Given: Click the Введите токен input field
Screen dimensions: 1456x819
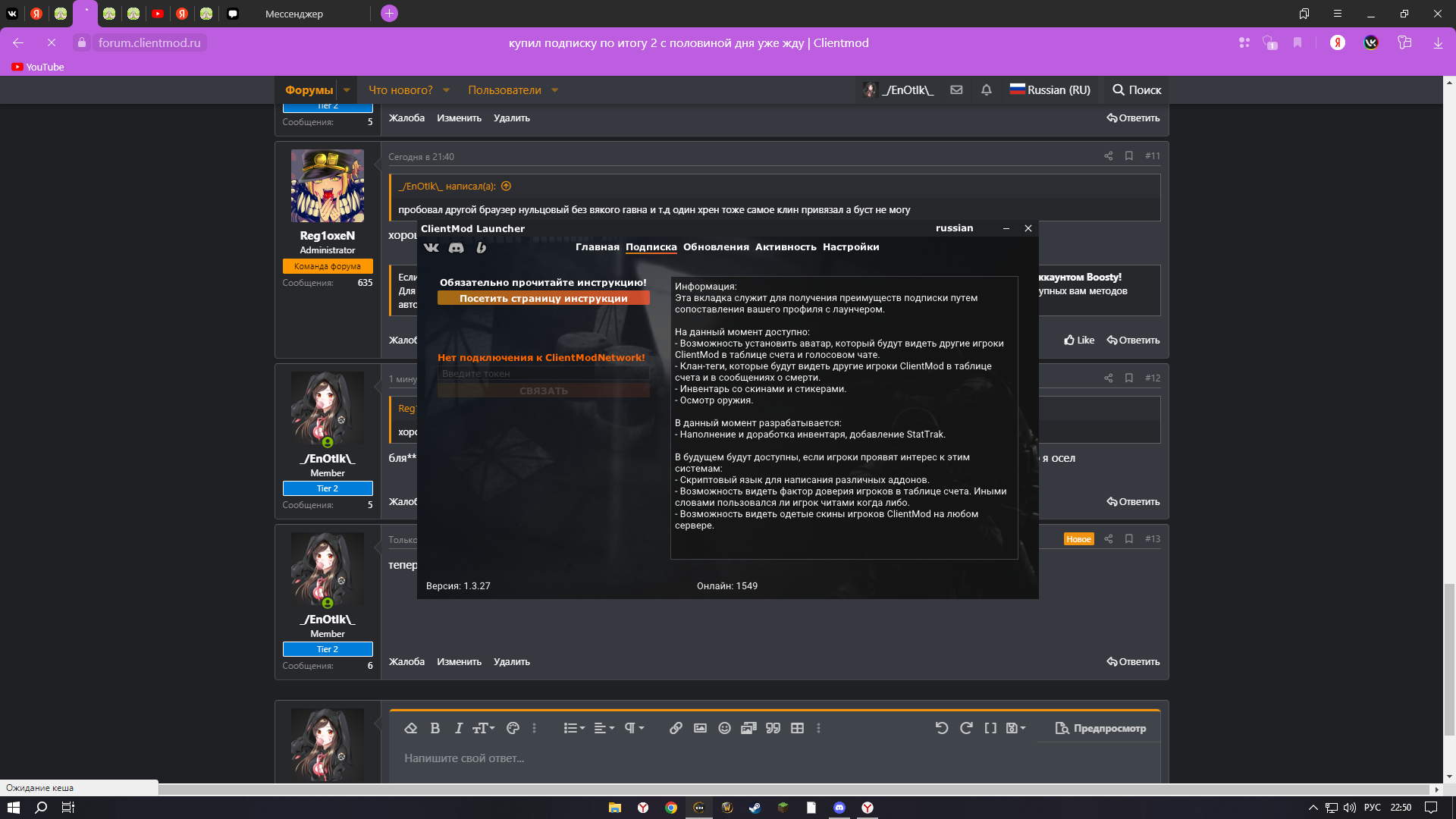Looking at the screenshot, I should click(x=543, y=373).
